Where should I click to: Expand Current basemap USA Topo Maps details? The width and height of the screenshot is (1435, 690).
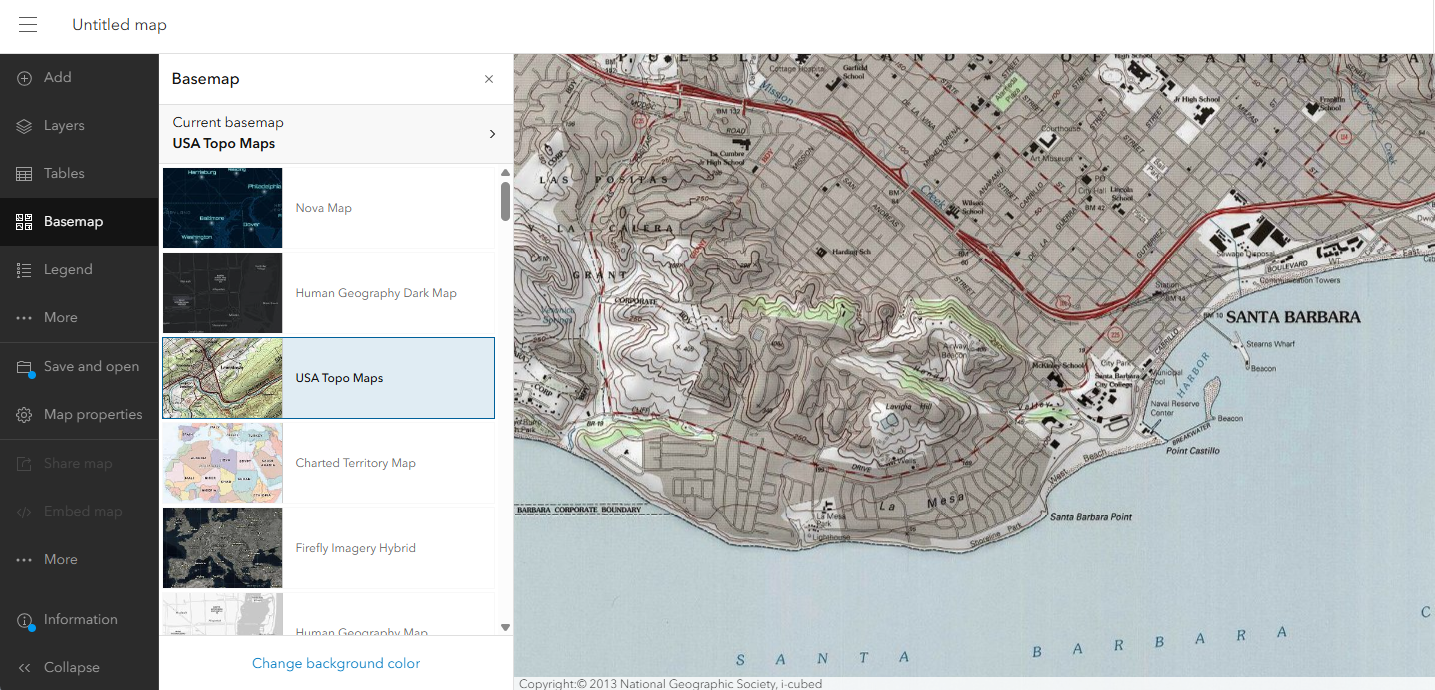click(491, 134)
